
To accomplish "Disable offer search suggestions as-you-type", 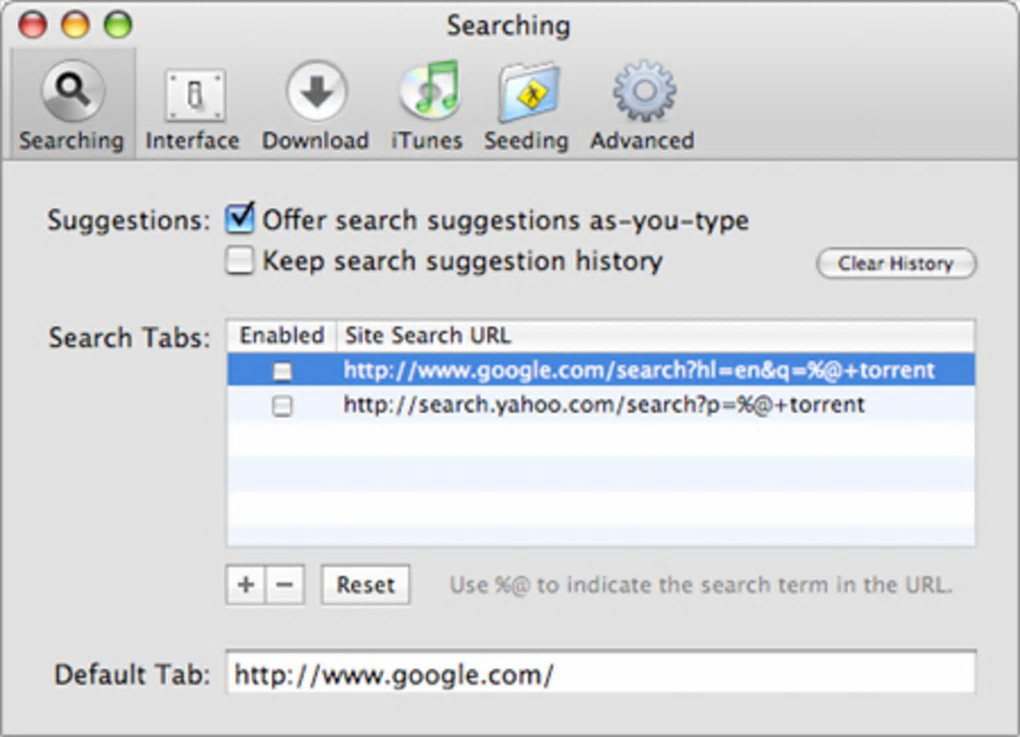I will (240, 218).
